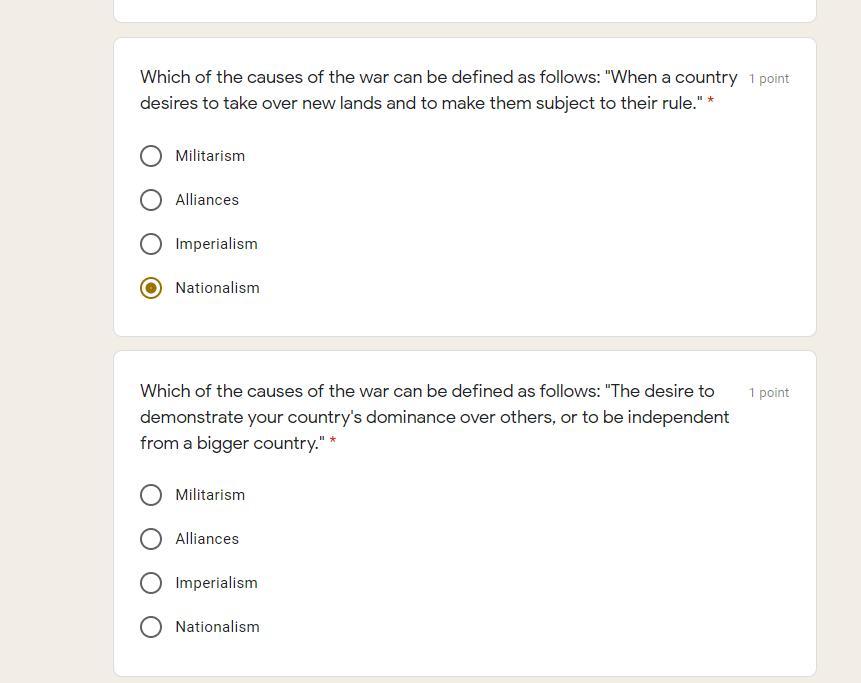Click the '1 point' label of new lands question

coord(768,79)
